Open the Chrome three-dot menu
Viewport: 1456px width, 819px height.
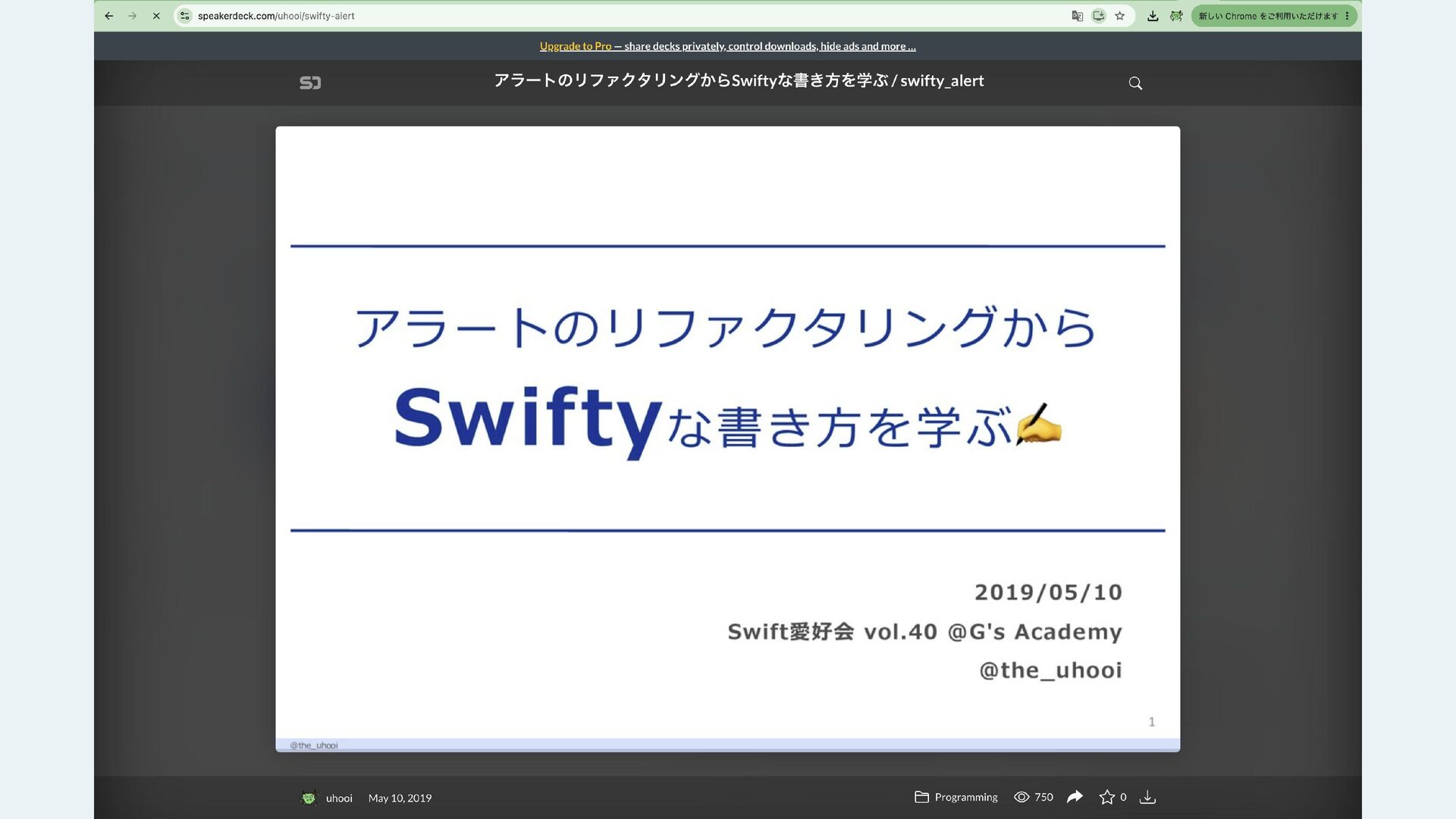1348,16
